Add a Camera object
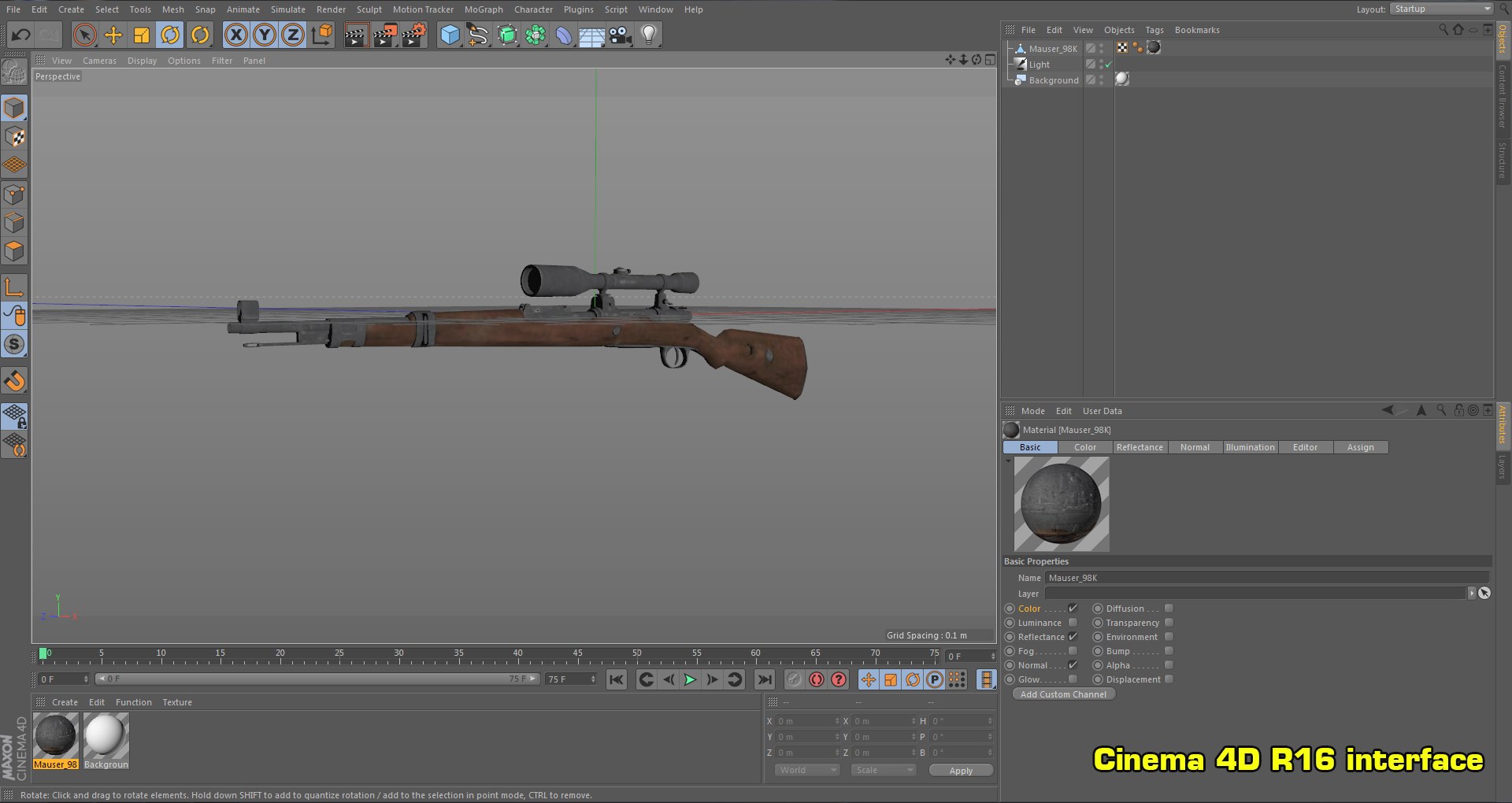The width and height of the screenshot is (1512, 803). [x=621, y=35]
